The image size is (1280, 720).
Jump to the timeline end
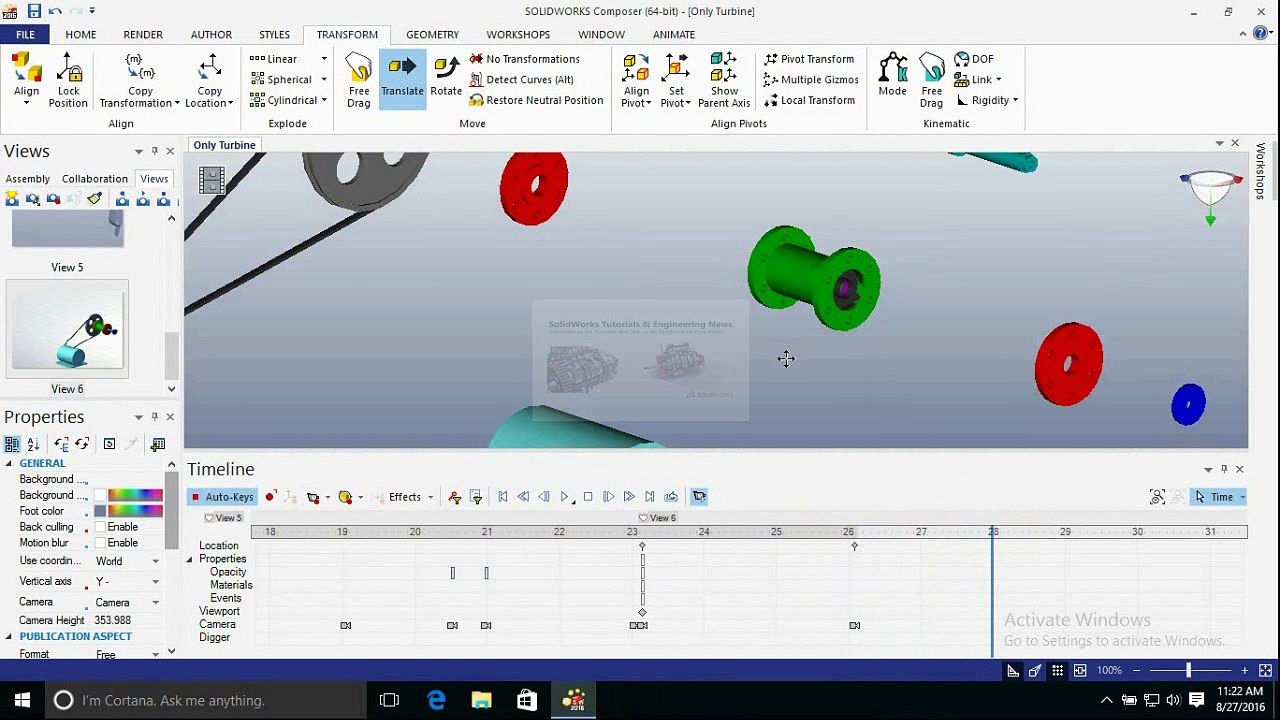(x=650, y=497)
